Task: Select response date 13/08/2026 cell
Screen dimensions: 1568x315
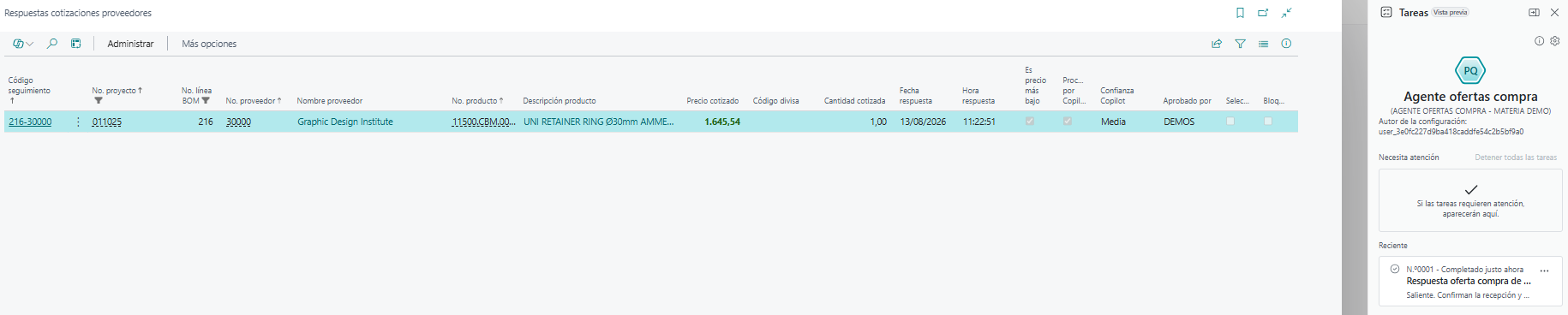Action: pyautogui.click(x=923, y=122)
